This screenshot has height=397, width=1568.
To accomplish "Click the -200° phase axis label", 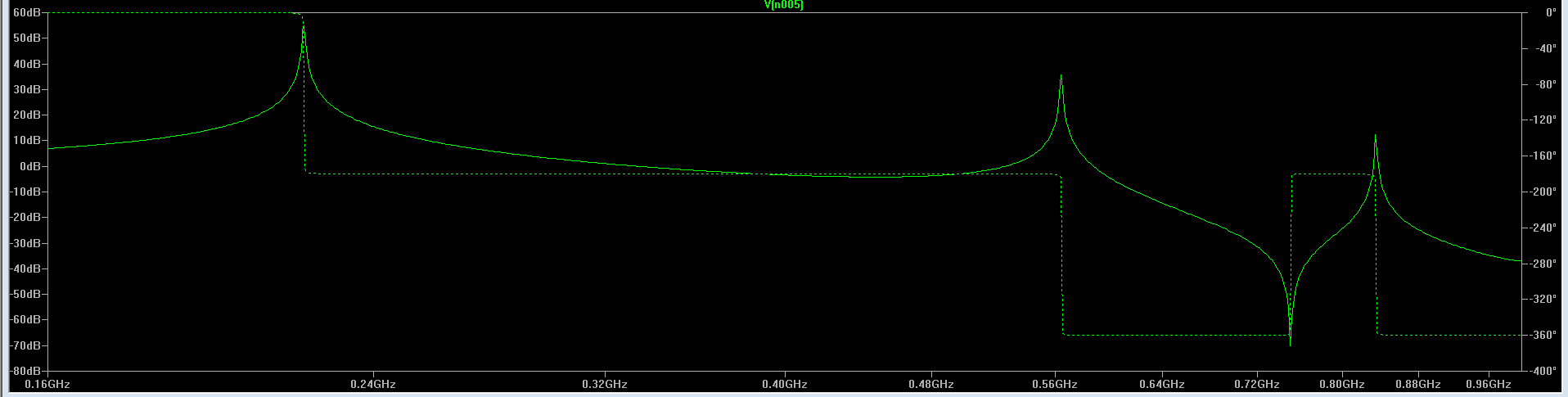I will point(1543,192).
